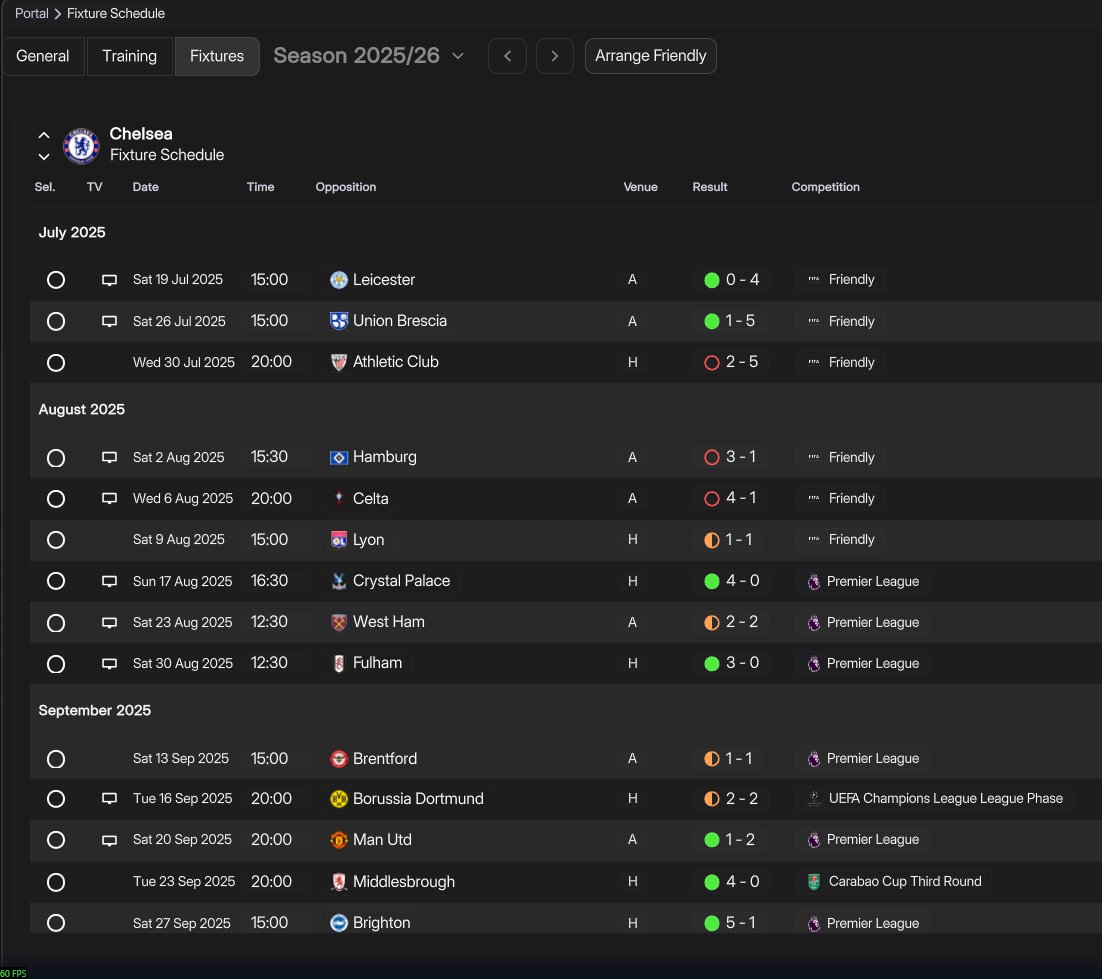Select the Athletic Club fixture radio button
The height and width of the screenshot is (979, 1102).
56,363
